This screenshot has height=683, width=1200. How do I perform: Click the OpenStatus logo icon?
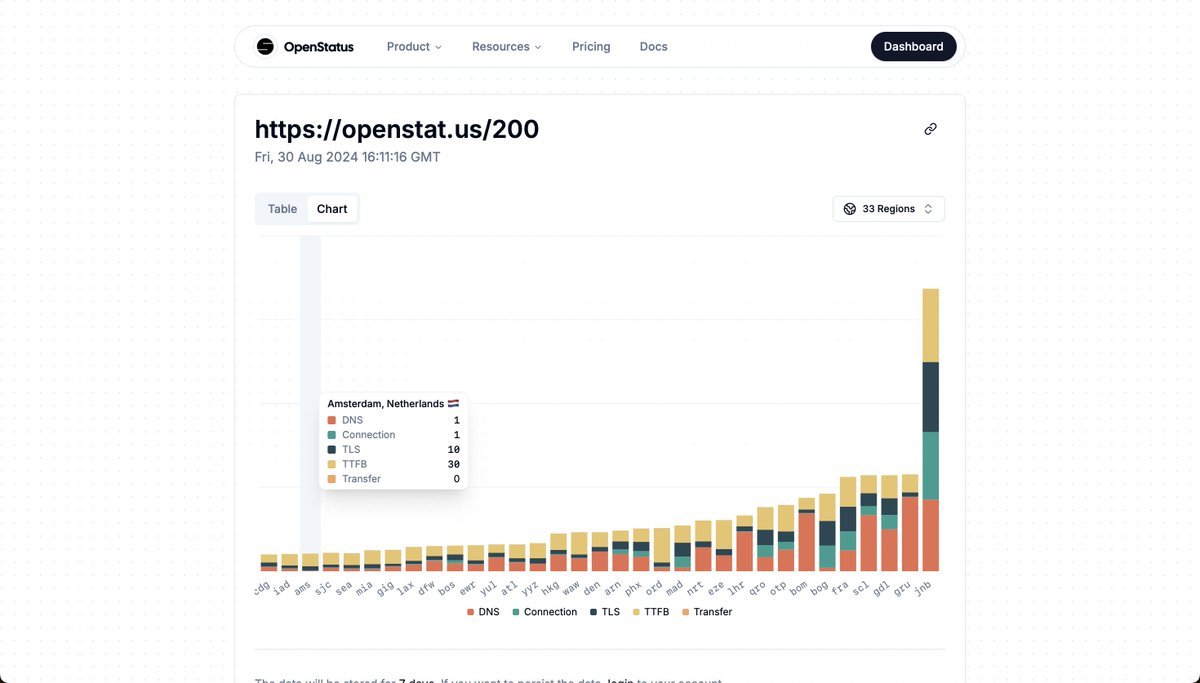click(x=265, y=46)
